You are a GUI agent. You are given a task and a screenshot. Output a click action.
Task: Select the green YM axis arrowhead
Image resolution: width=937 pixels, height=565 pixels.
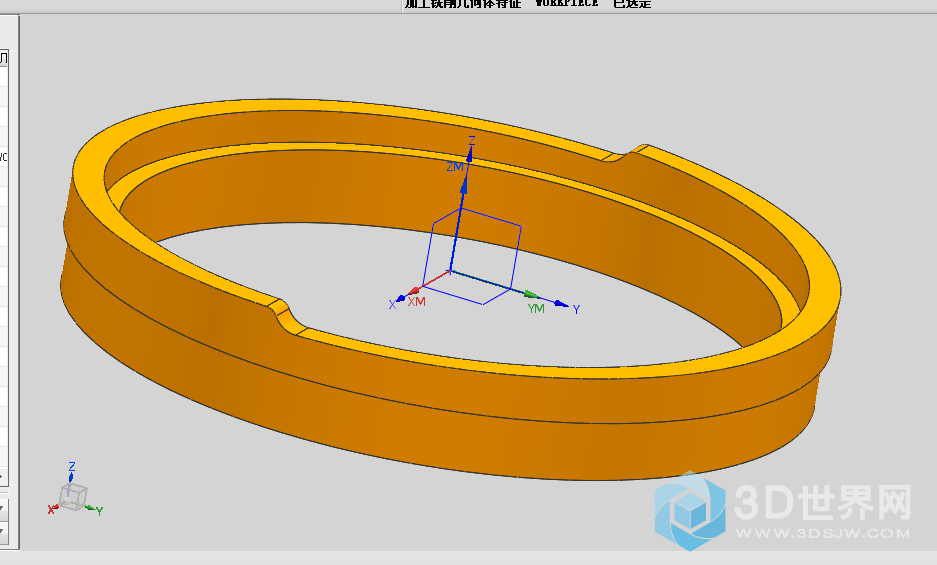(531, 294)
